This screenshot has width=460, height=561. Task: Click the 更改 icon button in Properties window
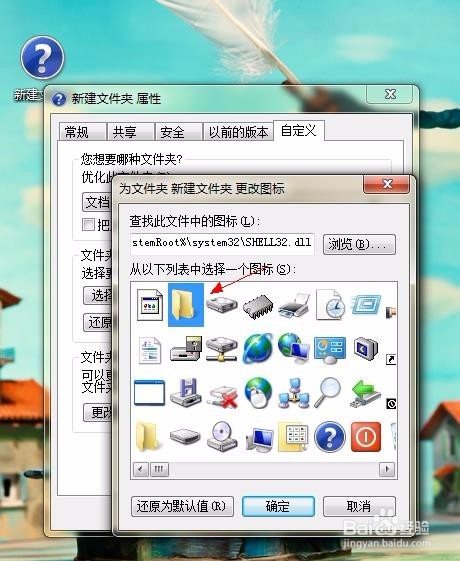click(98, 413)
